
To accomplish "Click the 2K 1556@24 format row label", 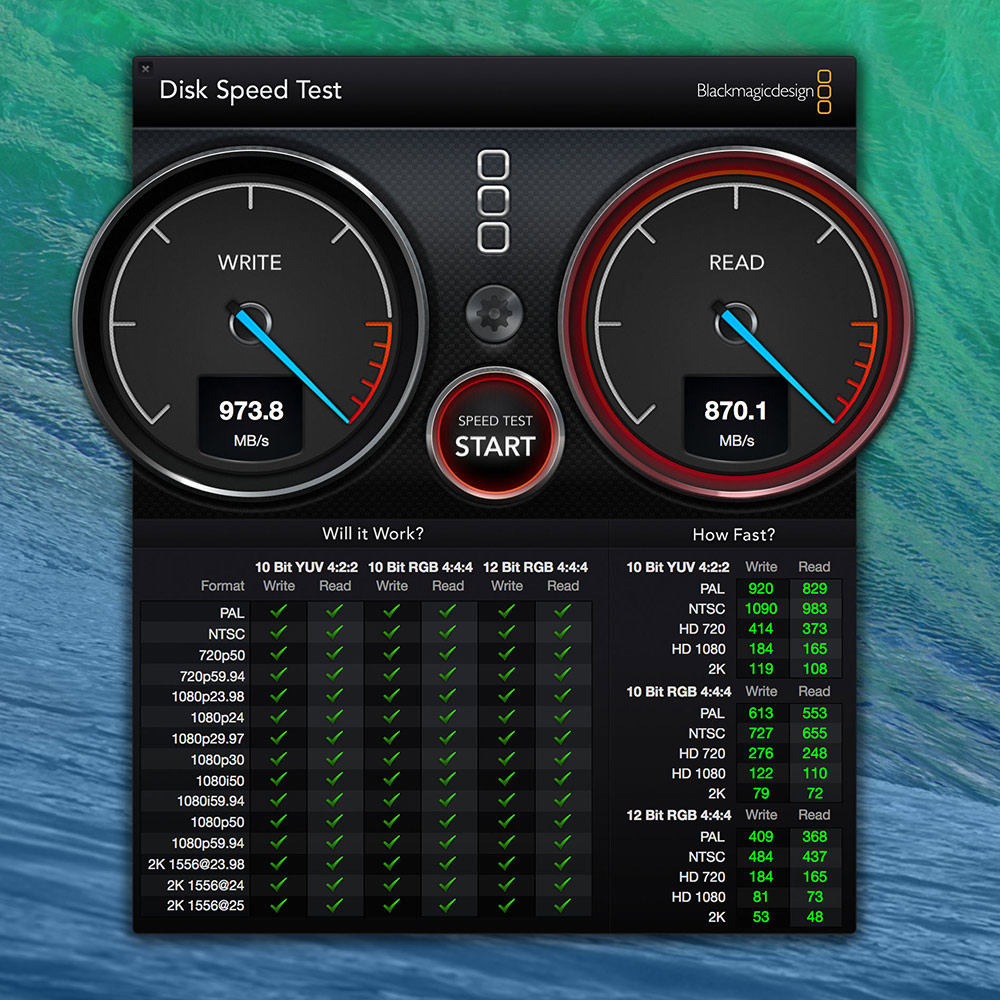I will pos(205,885).
